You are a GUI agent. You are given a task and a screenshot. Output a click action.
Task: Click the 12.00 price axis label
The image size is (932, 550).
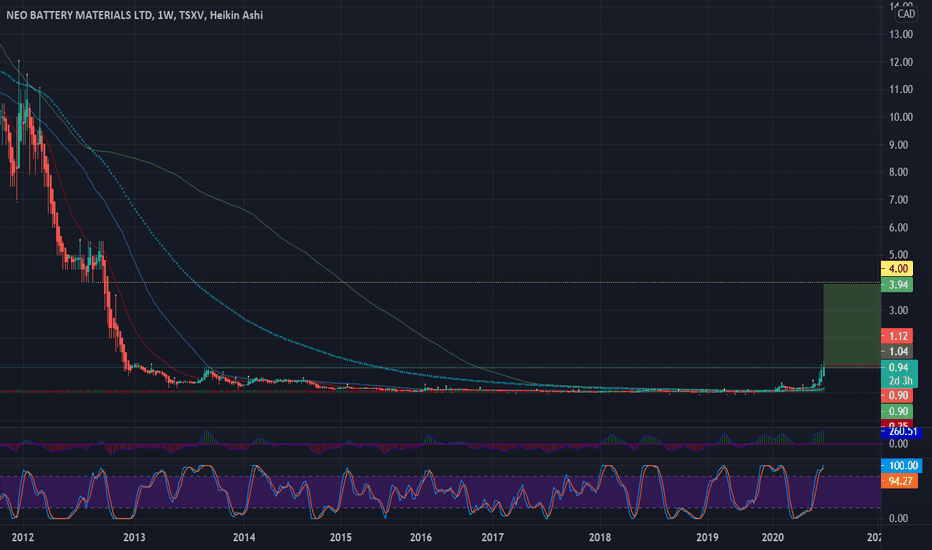(901, 62)
